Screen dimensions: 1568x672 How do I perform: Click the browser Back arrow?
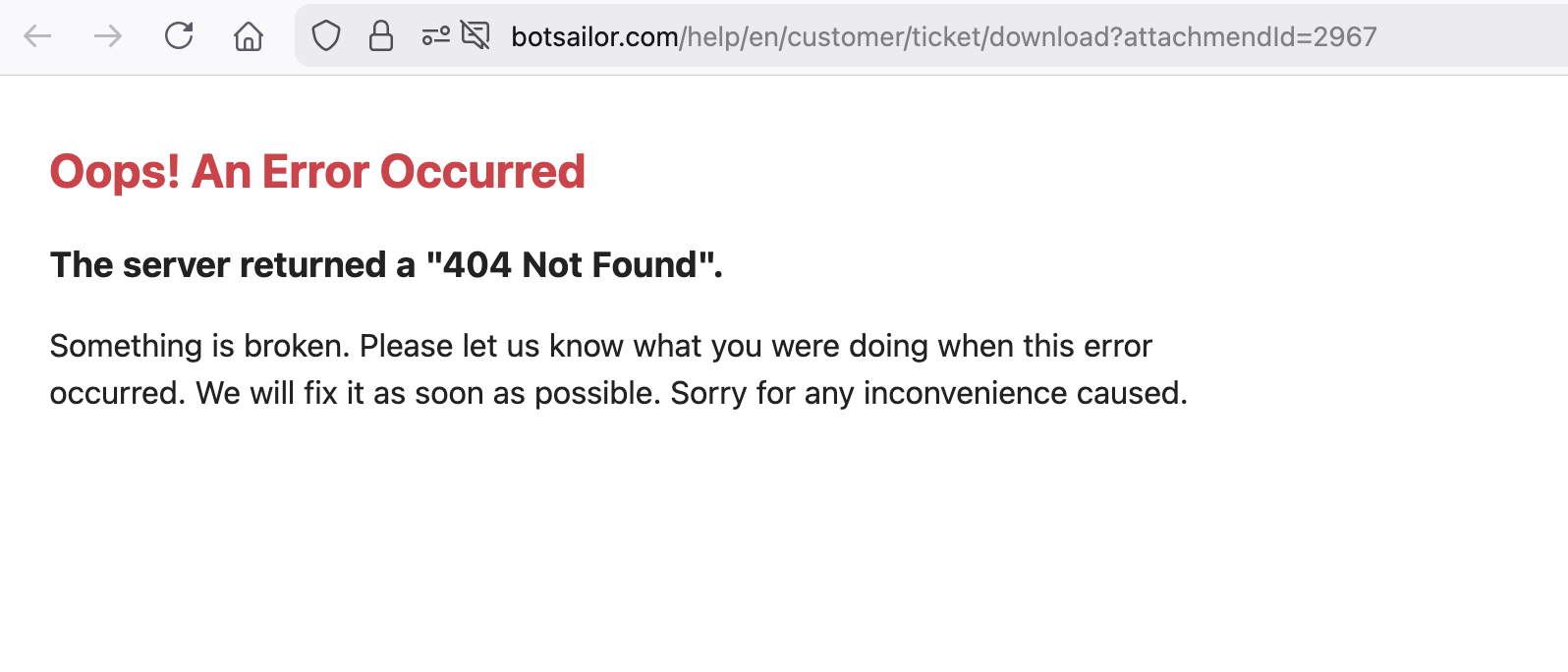pos(37,37)
